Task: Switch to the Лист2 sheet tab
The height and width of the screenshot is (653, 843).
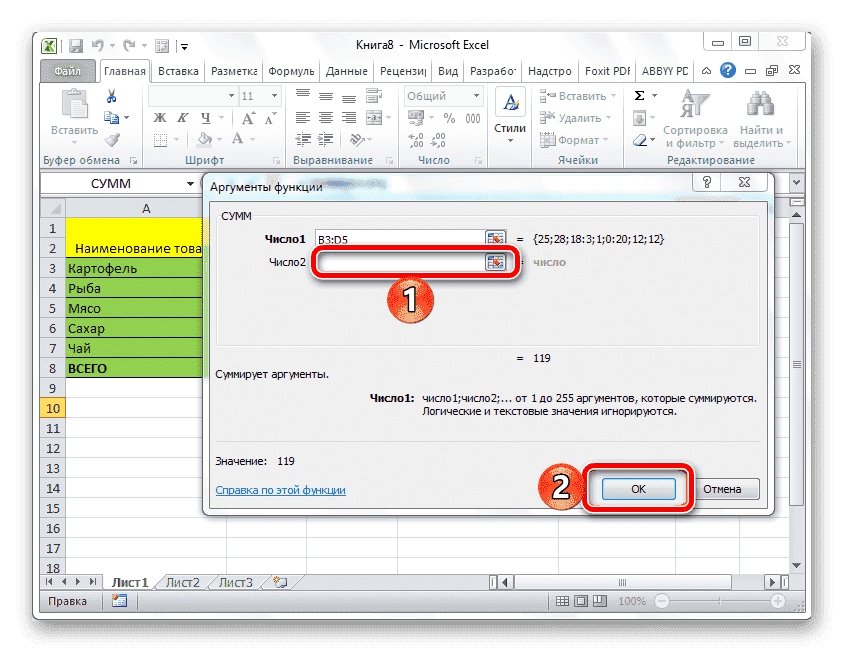Action: (184, 582)
